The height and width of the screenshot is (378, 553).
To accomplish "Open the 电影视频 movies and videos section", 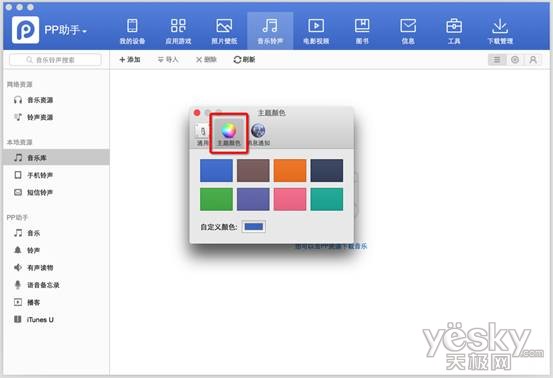I will [x=316, y=31].
